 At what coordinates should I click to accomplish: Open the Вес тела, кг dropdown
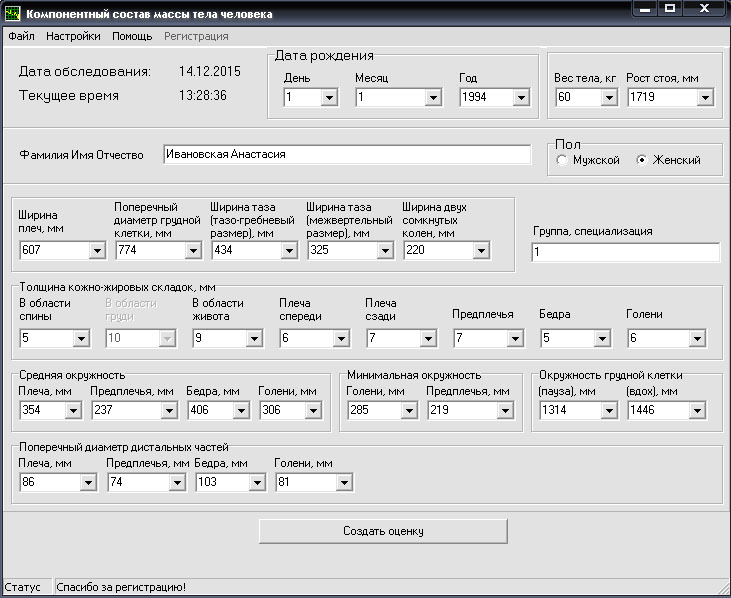pyautogui.click(x=609, y=98)
